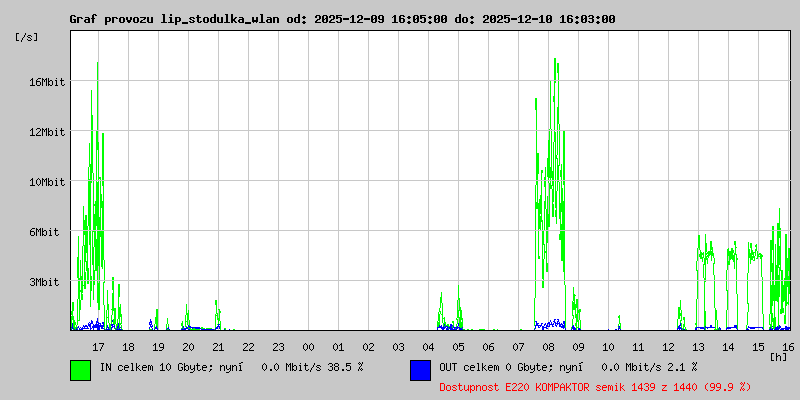Click the '01' hour label on x-axis
The height and width of the screenshot is (400, 800).
coord(338,347)
